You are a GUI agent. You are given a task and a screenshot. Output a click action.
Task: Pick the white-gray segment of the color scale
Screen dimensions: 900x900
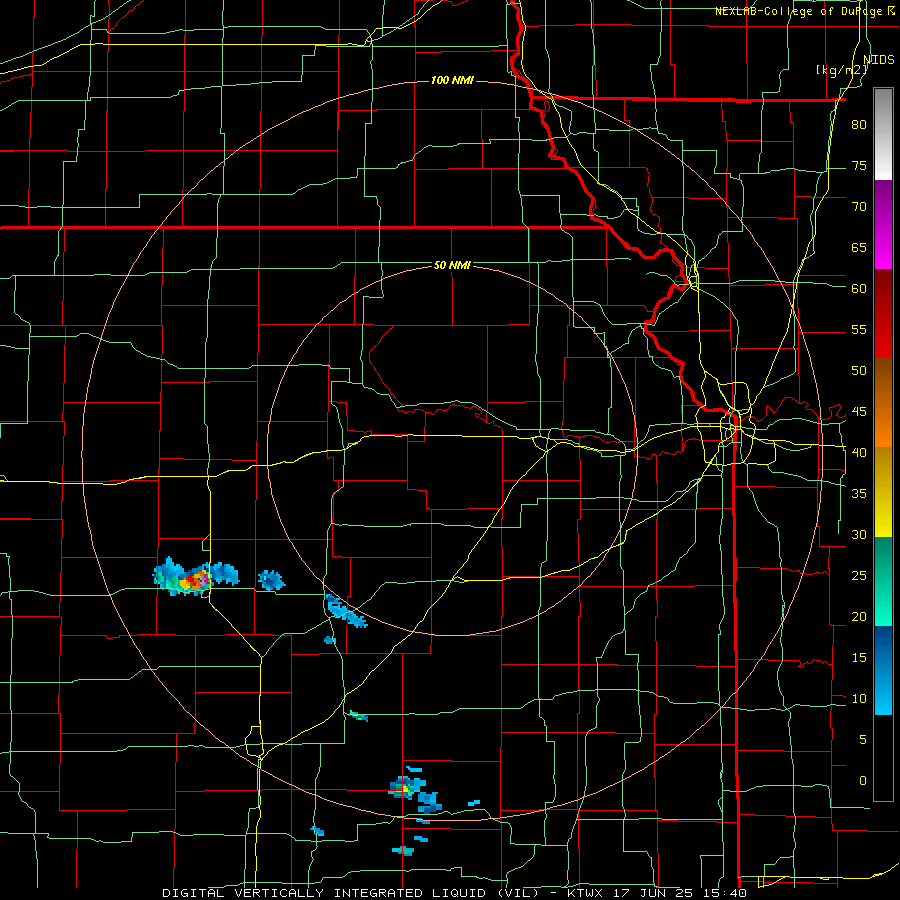[x=883, y=134]
